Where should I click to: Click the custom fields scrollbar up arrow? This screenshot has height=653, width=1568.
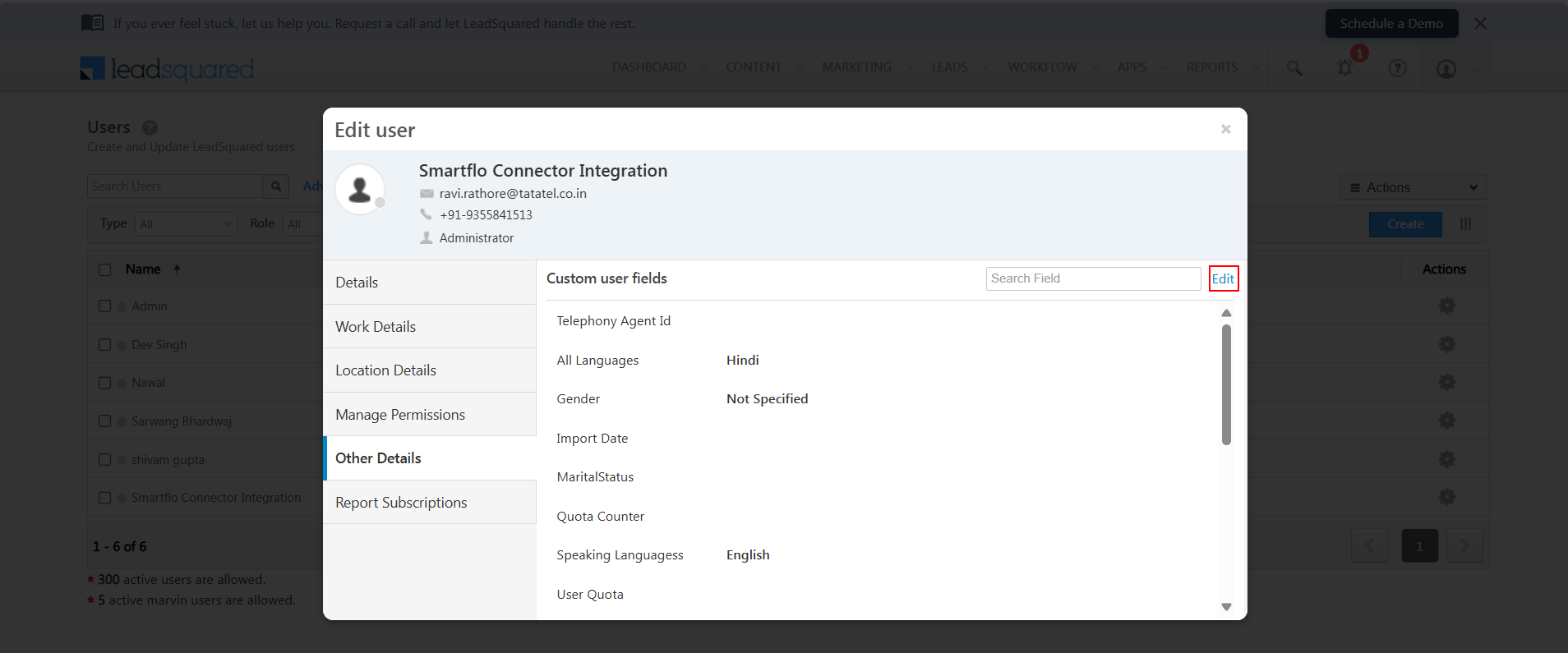(1226, 313)
